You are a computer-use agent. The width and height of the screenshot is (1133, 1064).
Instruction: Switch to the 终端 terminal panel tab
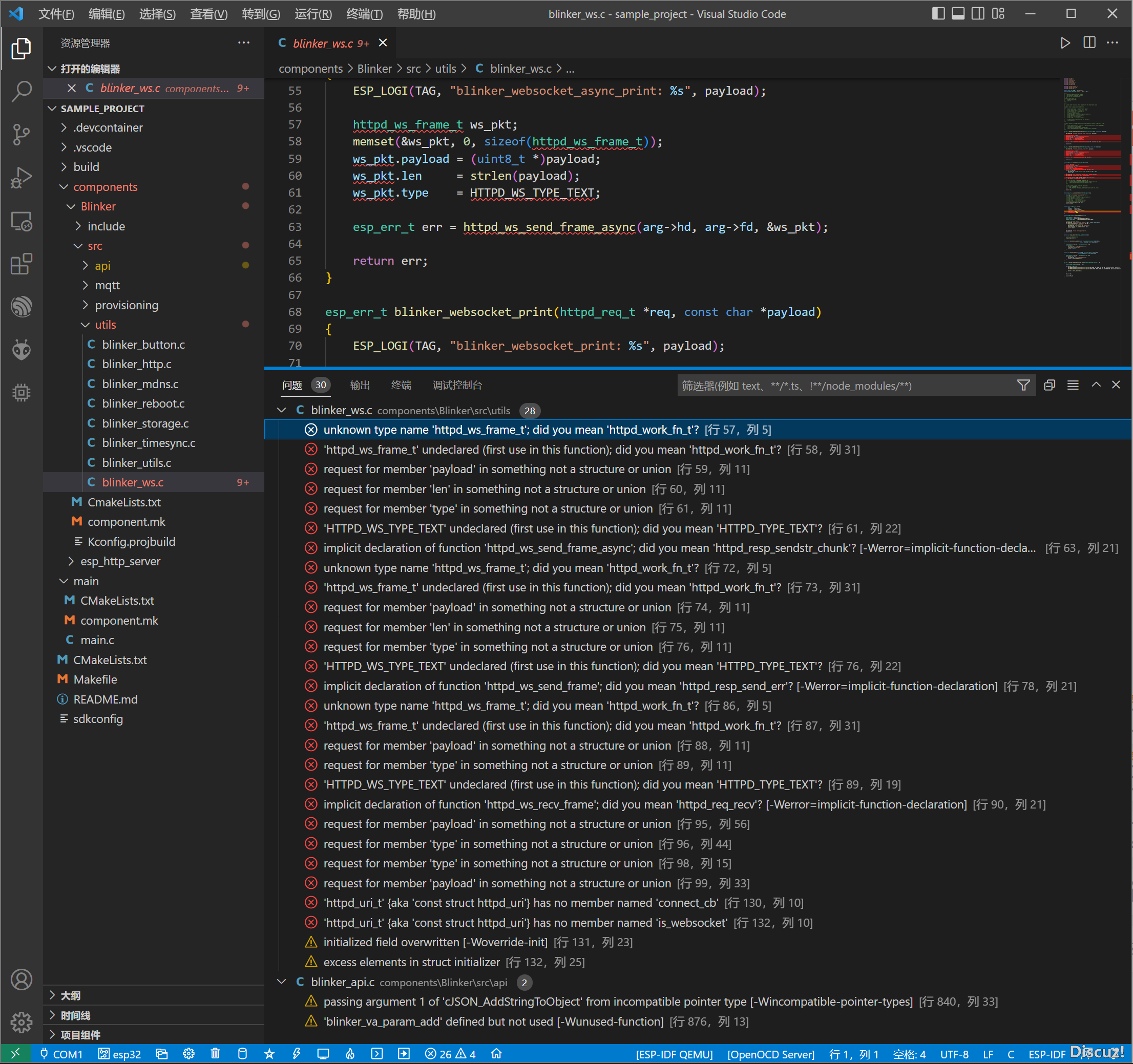tap(401, 386)
